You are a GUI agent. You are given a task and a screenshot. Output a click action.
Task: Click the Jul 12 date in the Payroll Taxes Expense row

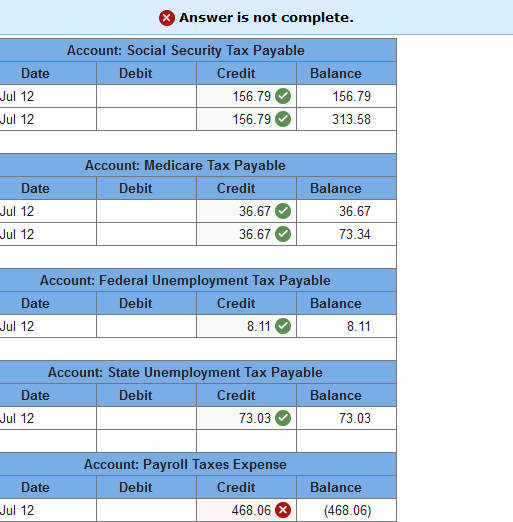point(17,510)
